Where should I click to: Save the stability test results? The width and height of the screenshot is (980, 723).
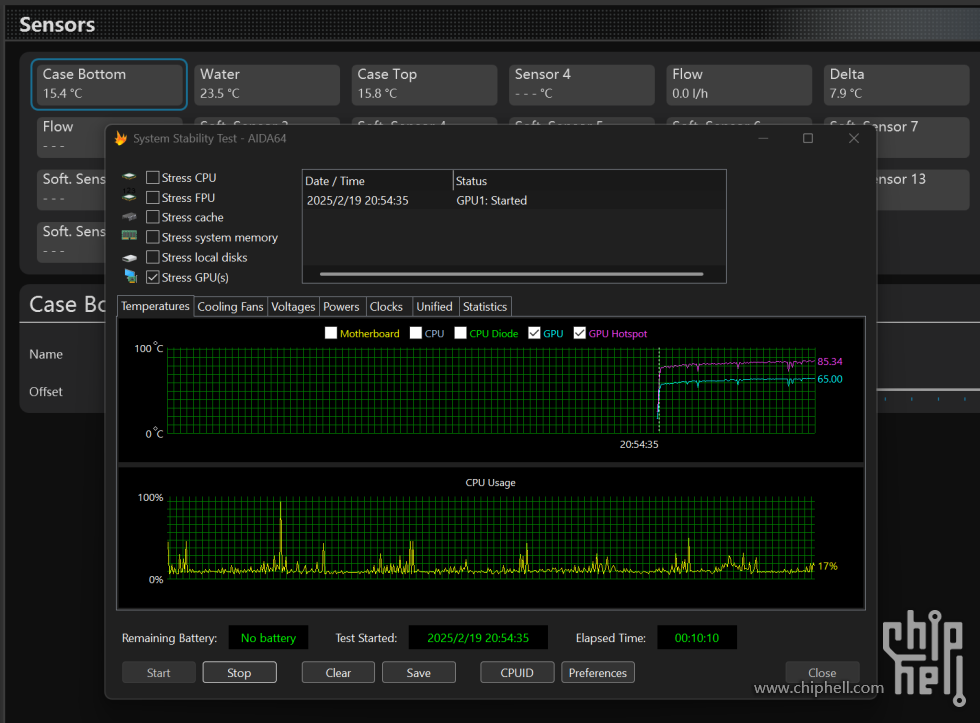419,672
